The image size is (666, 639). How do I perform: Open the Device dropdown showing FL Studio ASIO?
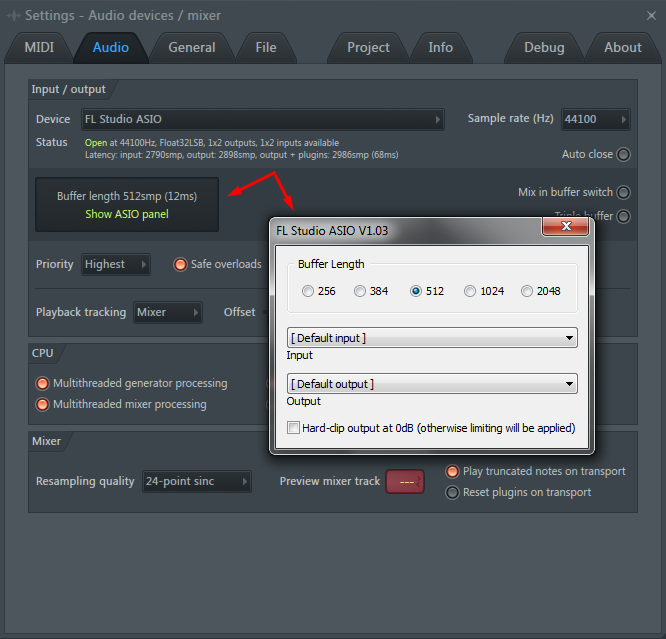(263, 119)
